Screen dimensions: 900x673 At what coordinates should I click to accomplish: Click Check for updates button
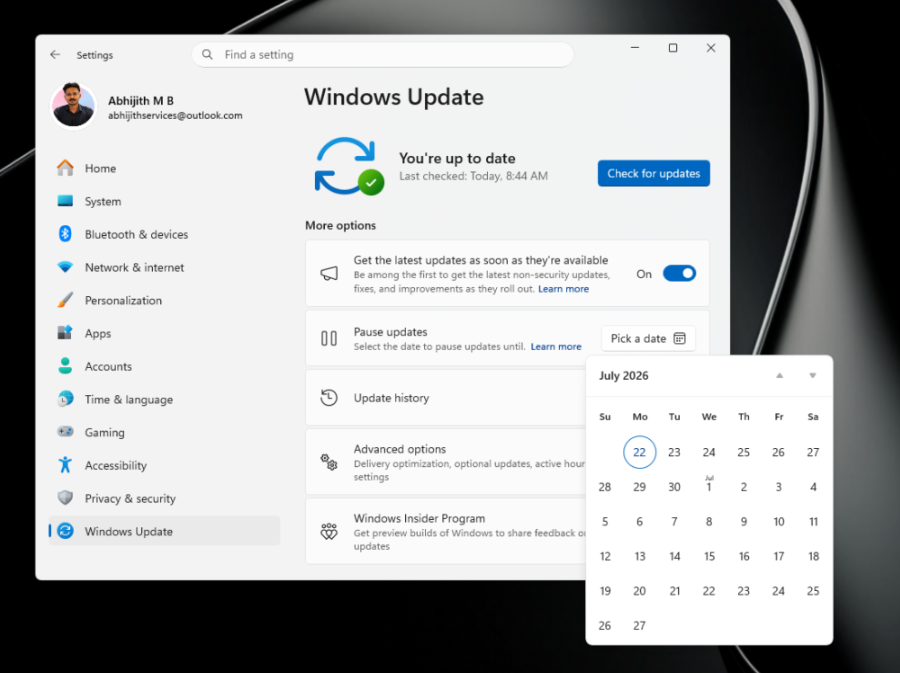point(654,173)
